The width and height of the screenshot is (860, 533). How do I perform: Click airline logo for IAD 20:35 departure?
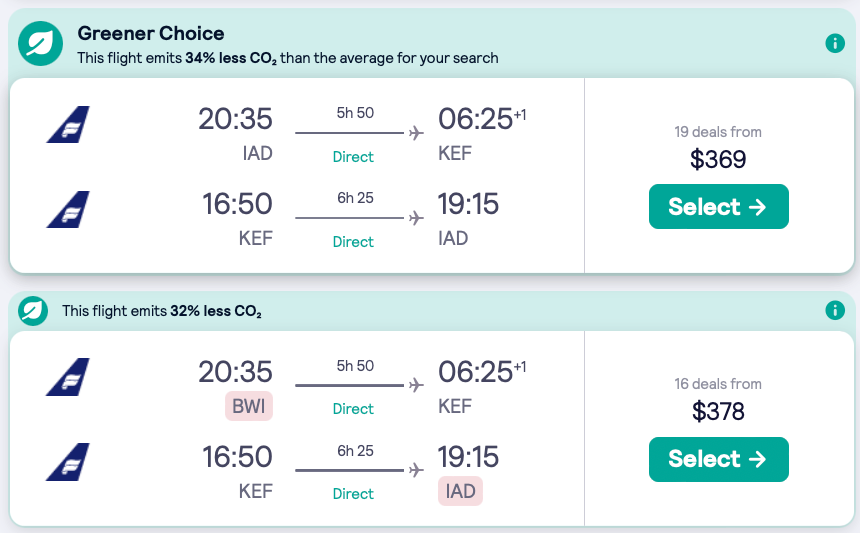coord(67,124)
